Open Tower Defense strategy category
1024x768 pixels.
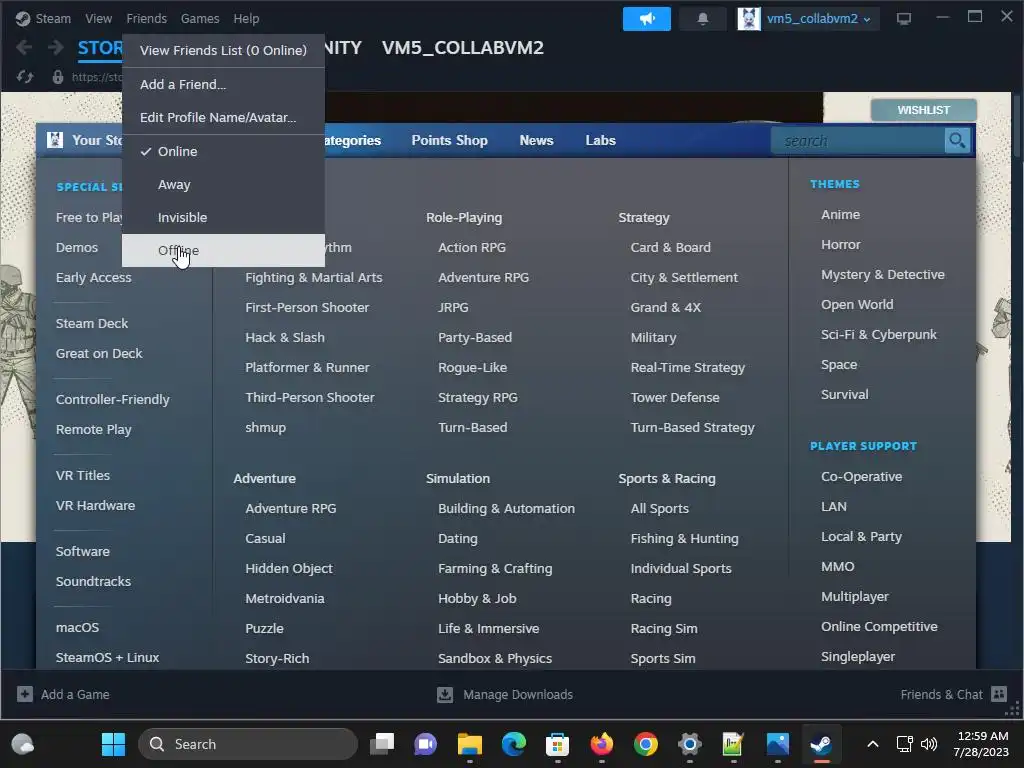675,397
